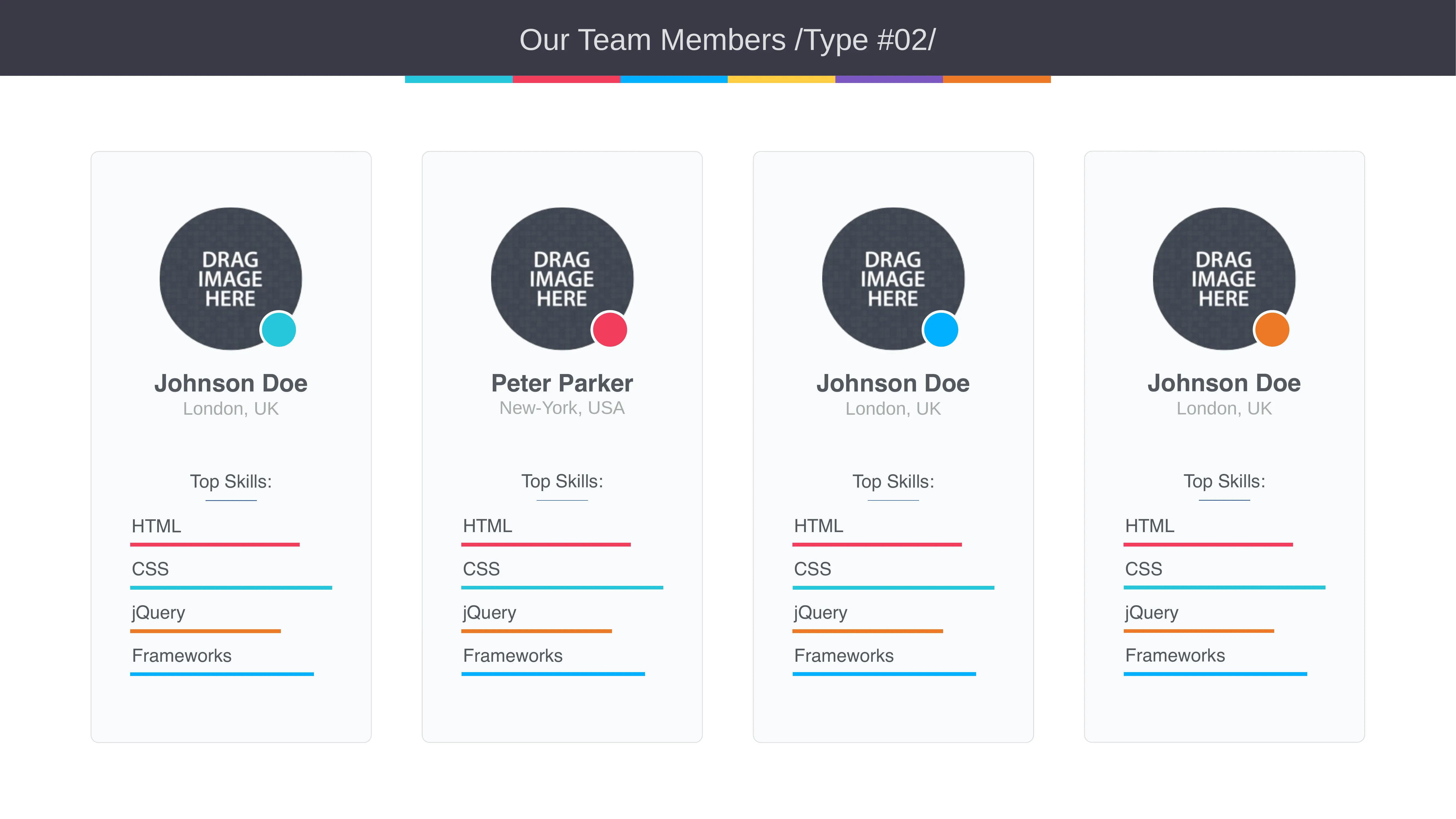Click the red status dot on Peter Parker's avatar

coord(610,330)
